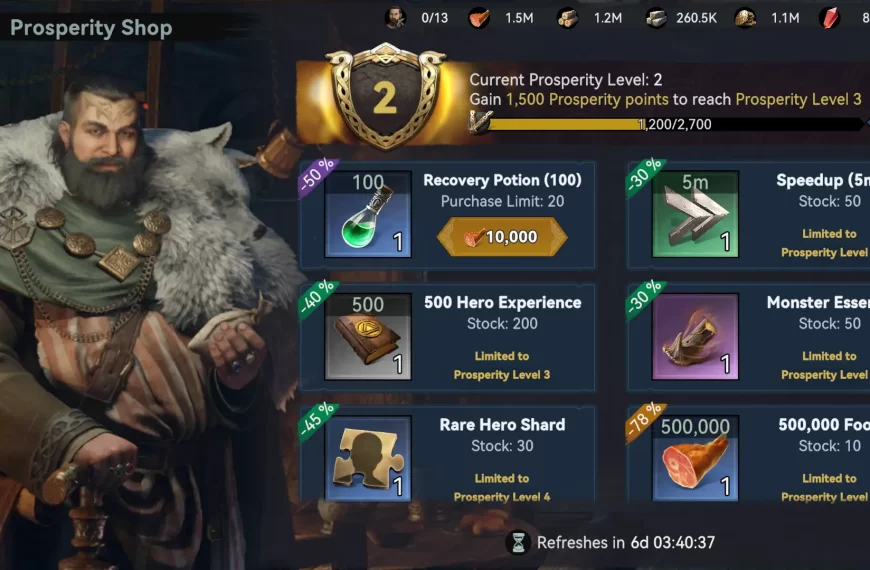Select the iron ingot resource icon

click(x=656, y=18)
